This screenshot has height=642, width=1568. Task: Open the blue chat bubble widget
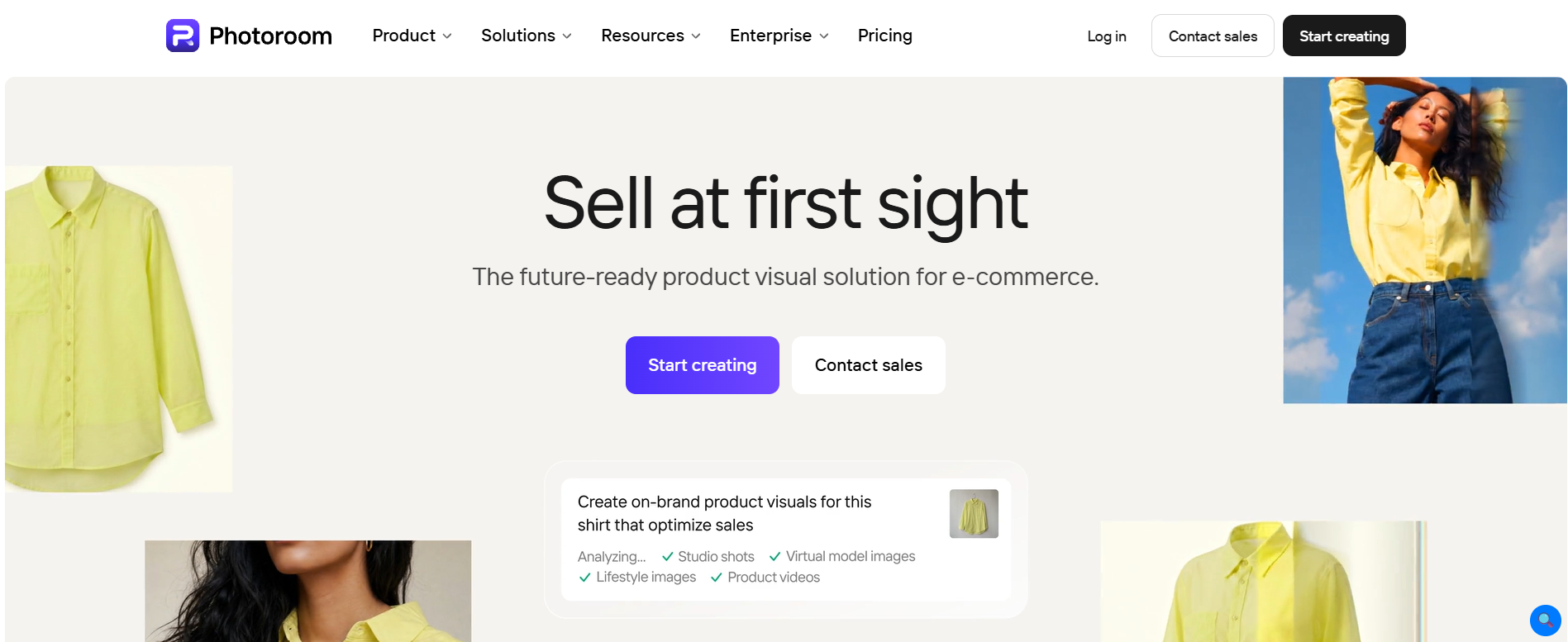pos(1545,621)
